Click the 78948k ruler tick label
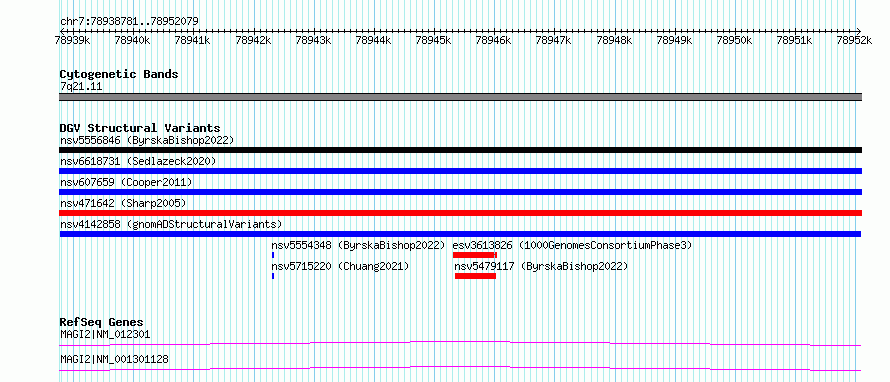The height and width of the screenshot is (382, 890). point(614,40)
